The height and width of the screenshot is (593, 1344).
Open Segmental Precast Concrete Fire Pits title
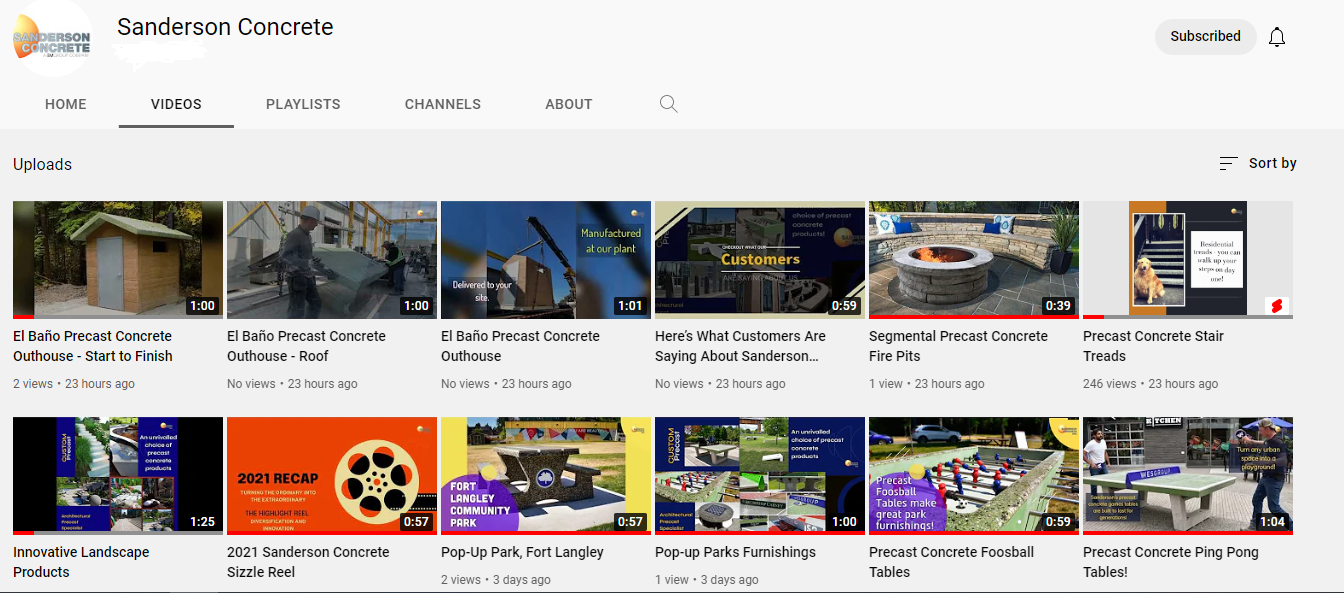pos(958,346)
